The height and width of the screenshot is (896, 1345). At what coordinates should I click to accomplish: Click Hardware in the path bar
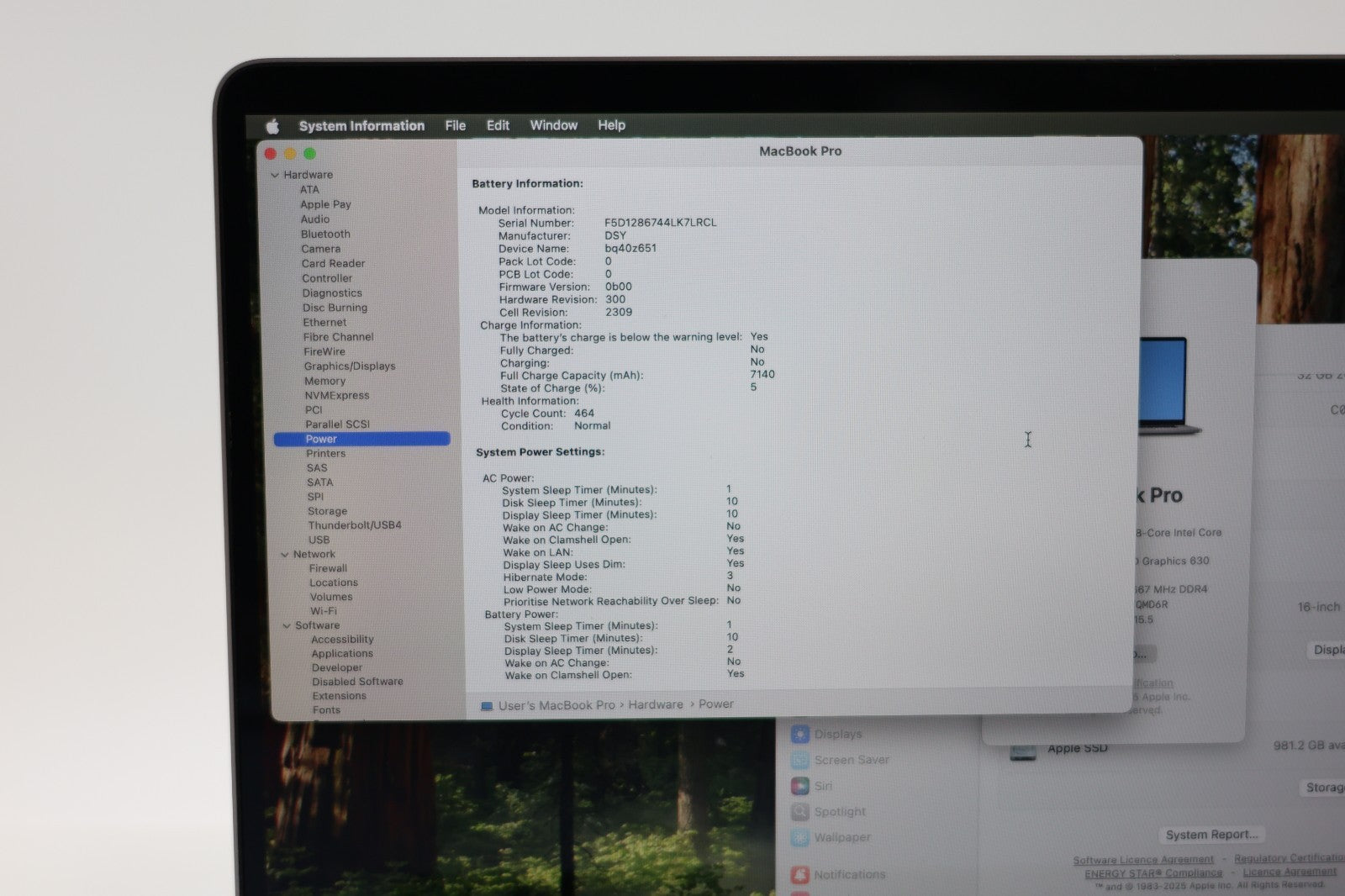tap(656, 705)
